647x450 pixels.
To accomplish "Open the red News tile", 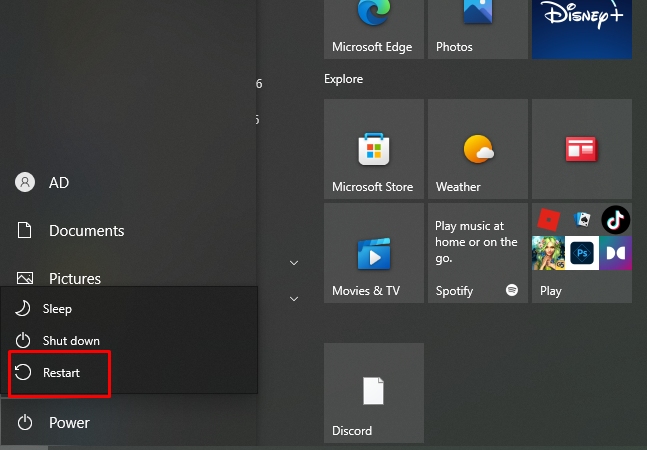I will (581, 149).
